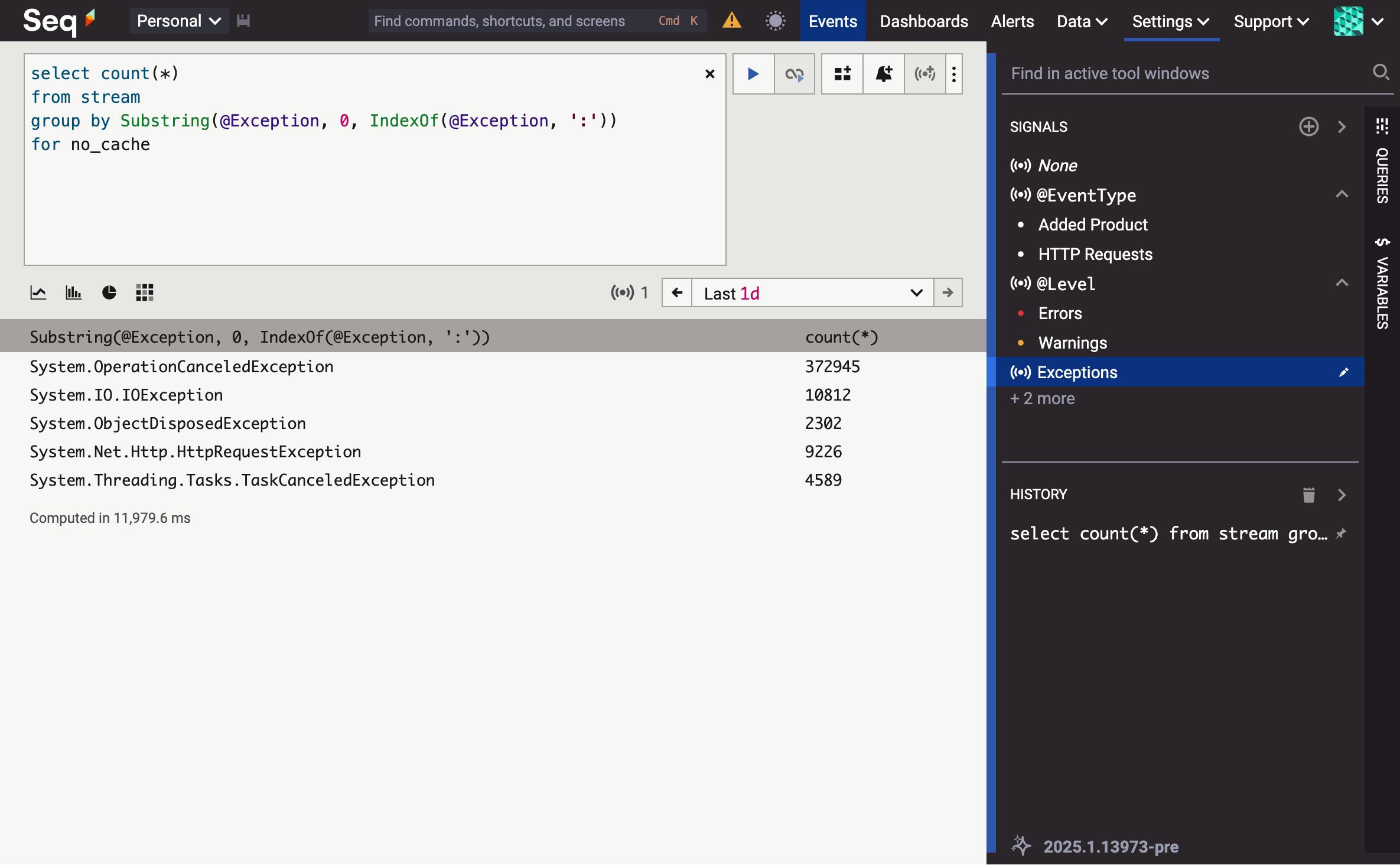Open the Last 1d time range dropdown
The image size is (1400, 865).
[x=812, y=292]
